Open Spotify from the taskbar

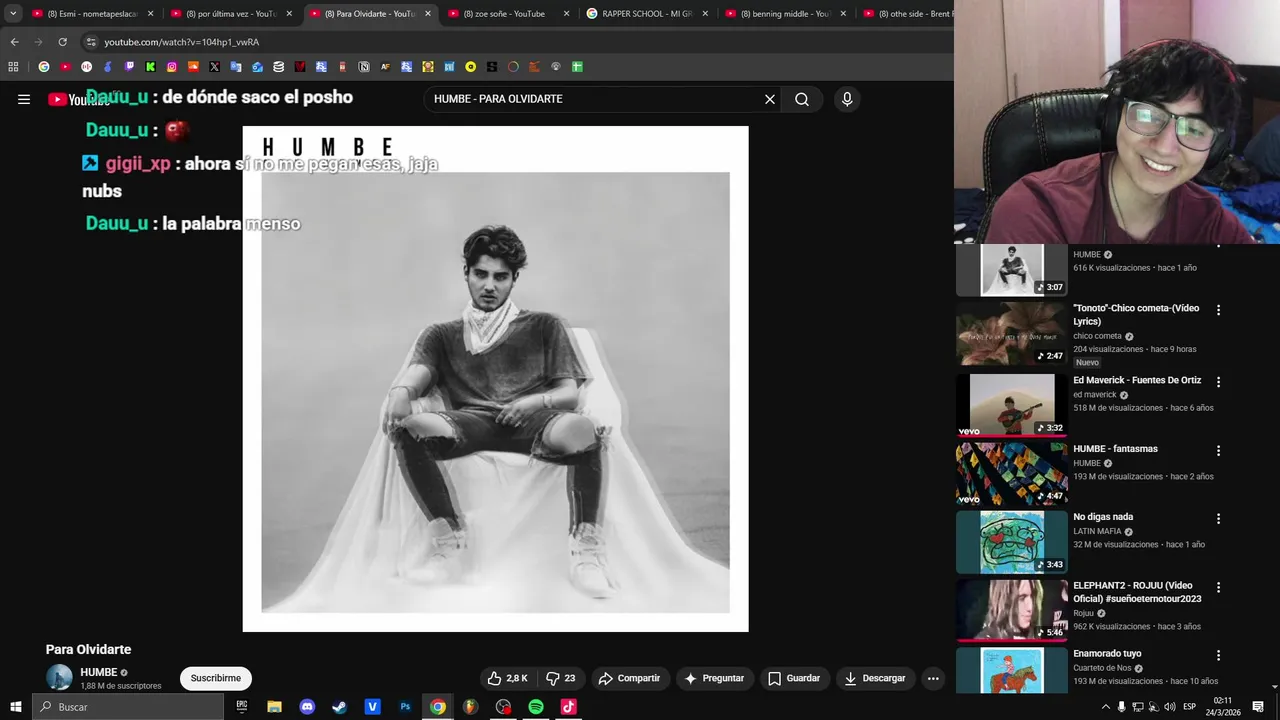pyautogui.click(x=536, y=707)
